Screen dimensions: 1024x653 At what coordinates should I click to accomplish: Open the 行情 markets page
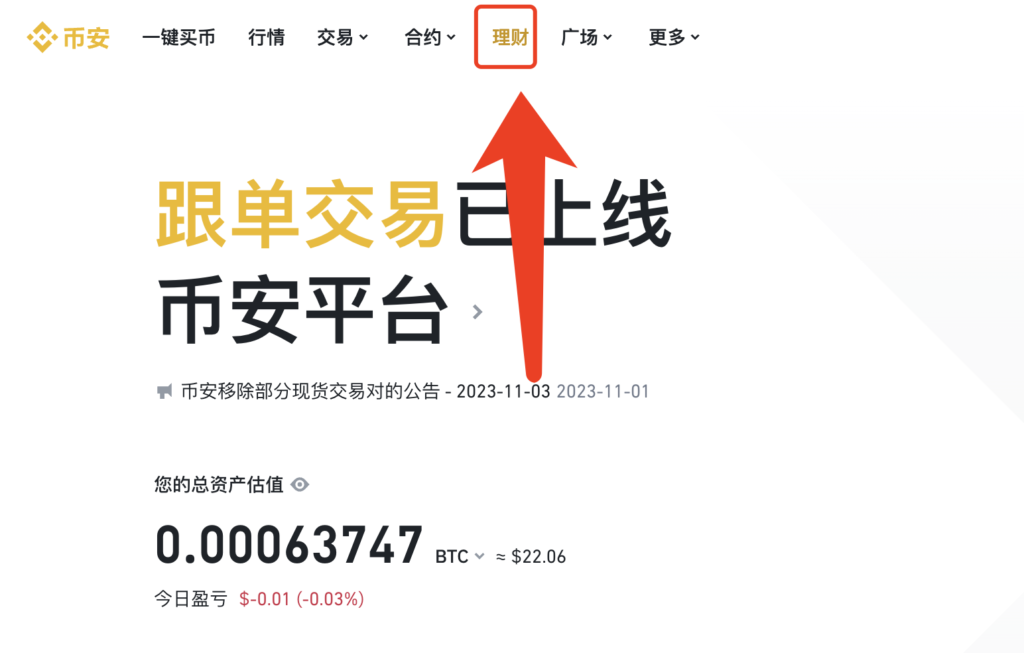266,37
